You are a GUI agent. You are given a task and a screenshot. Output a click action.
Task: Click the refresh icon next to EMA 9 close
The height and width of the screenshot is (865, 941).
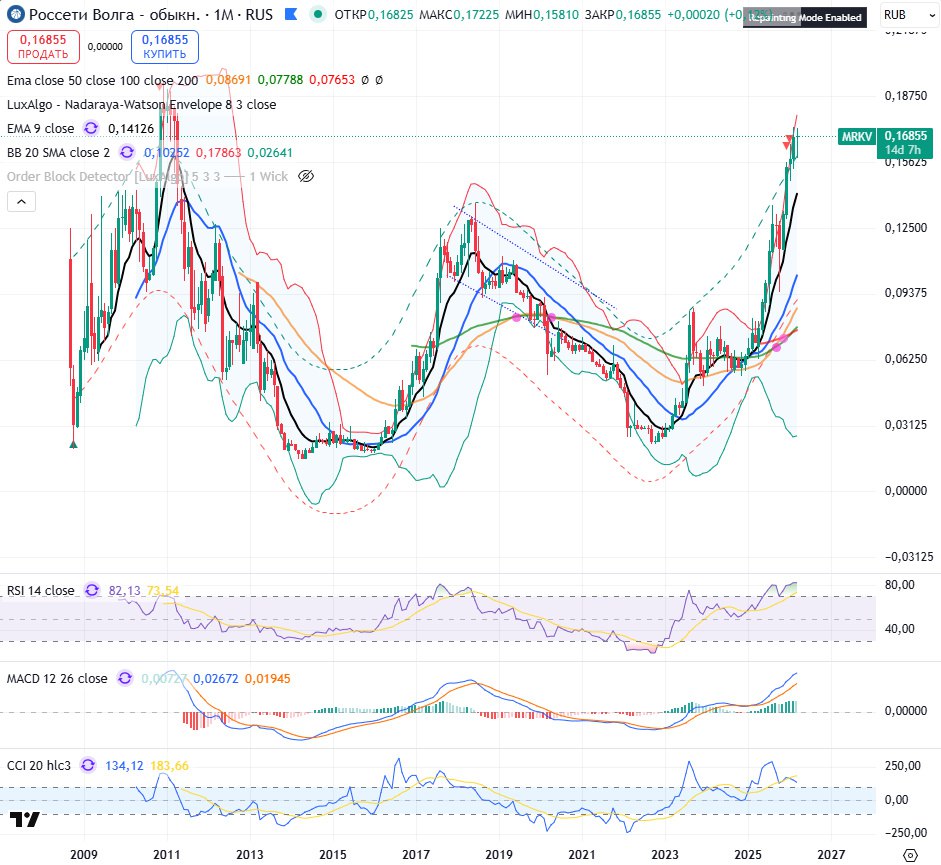[x=91, y=128]
